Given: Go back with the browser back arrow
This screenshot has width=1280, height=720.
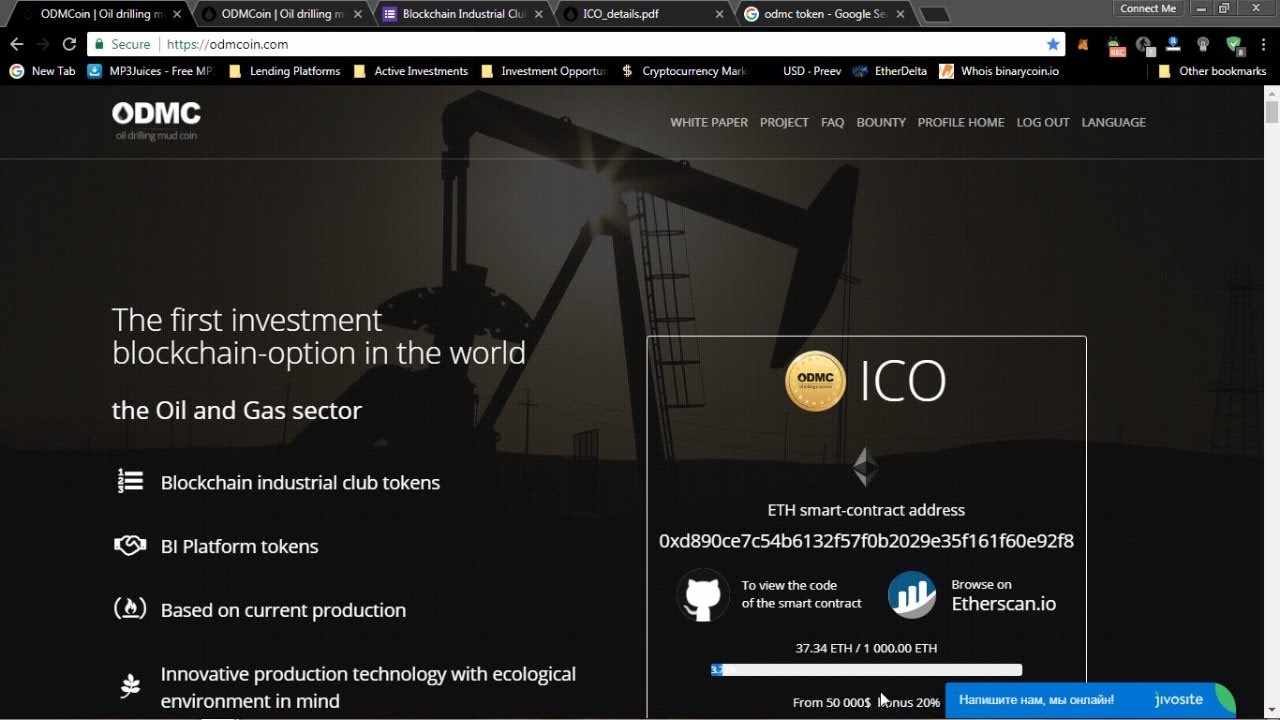Looking at the screenshot, I should tap(16, 45).
